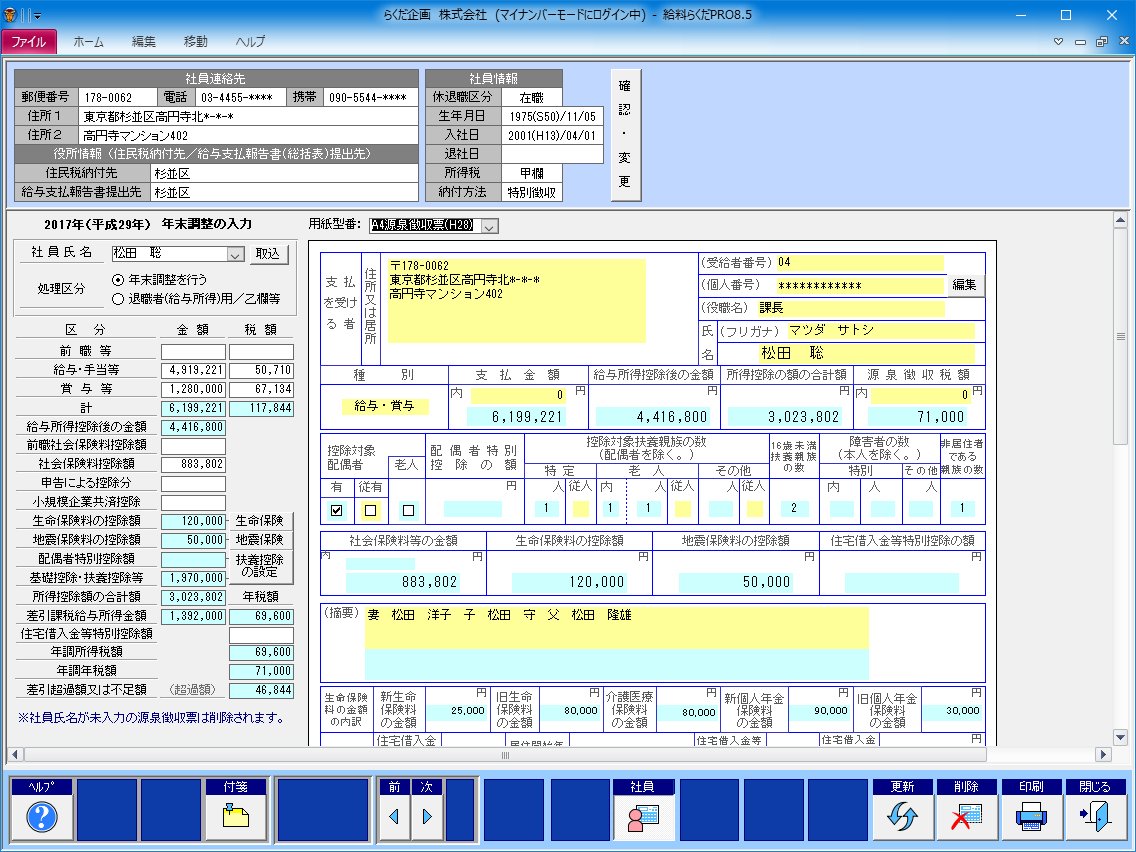Select 退職者(給与所得)用/乙欄等 radio option

[118, 298]
